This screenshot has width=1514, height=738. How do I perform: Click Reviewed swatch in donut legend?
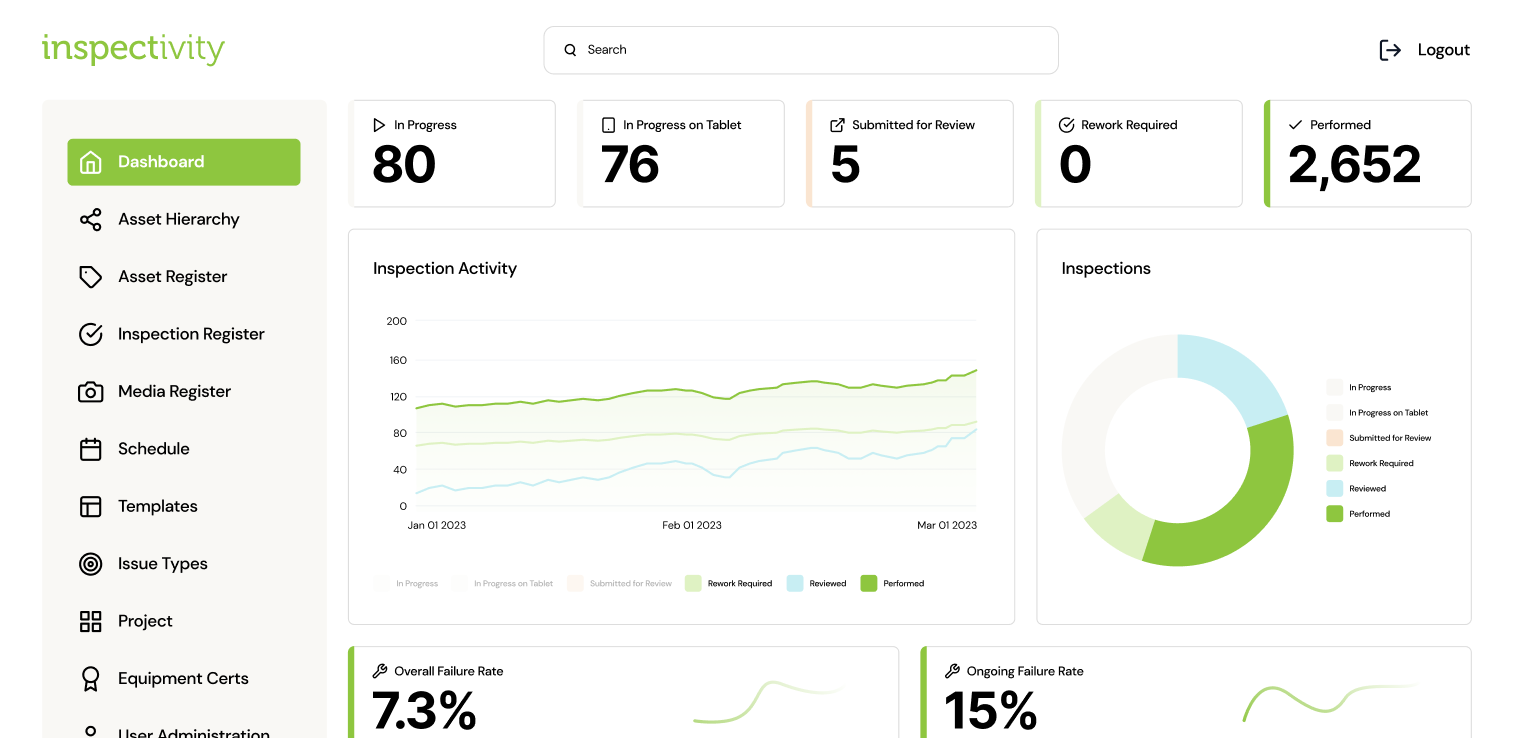click(x=1334, y=489)
